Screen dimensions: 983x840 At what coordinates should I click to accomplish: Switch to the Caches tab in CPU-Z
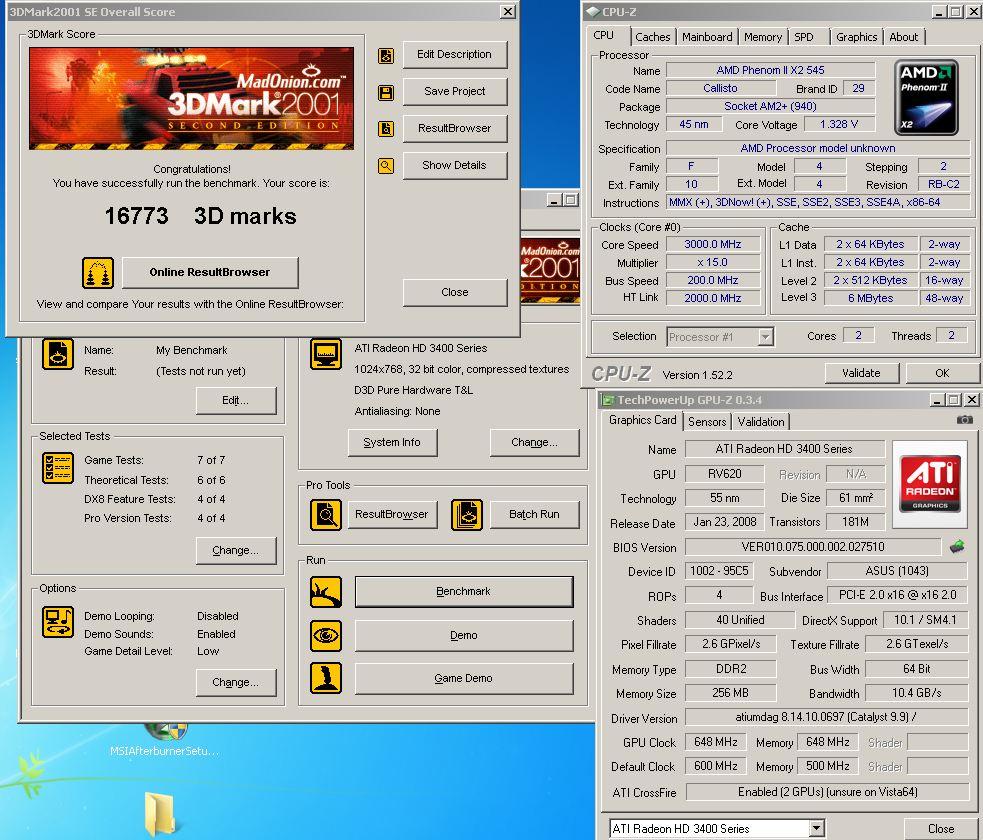(x=653, y=37)
